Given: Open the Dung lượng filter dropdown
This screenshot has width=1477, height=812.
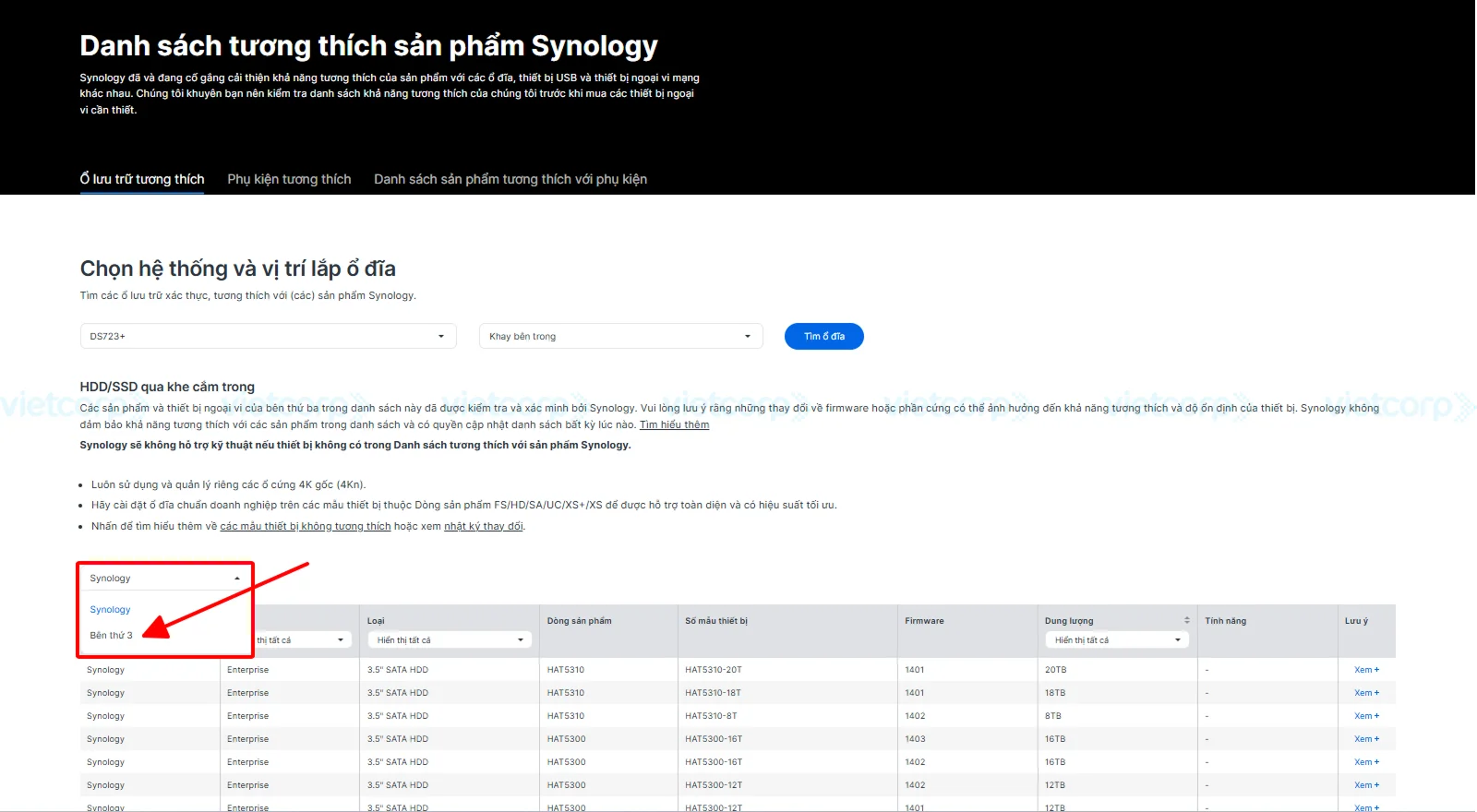Looking at the screenshot, I should point(1118,639).
